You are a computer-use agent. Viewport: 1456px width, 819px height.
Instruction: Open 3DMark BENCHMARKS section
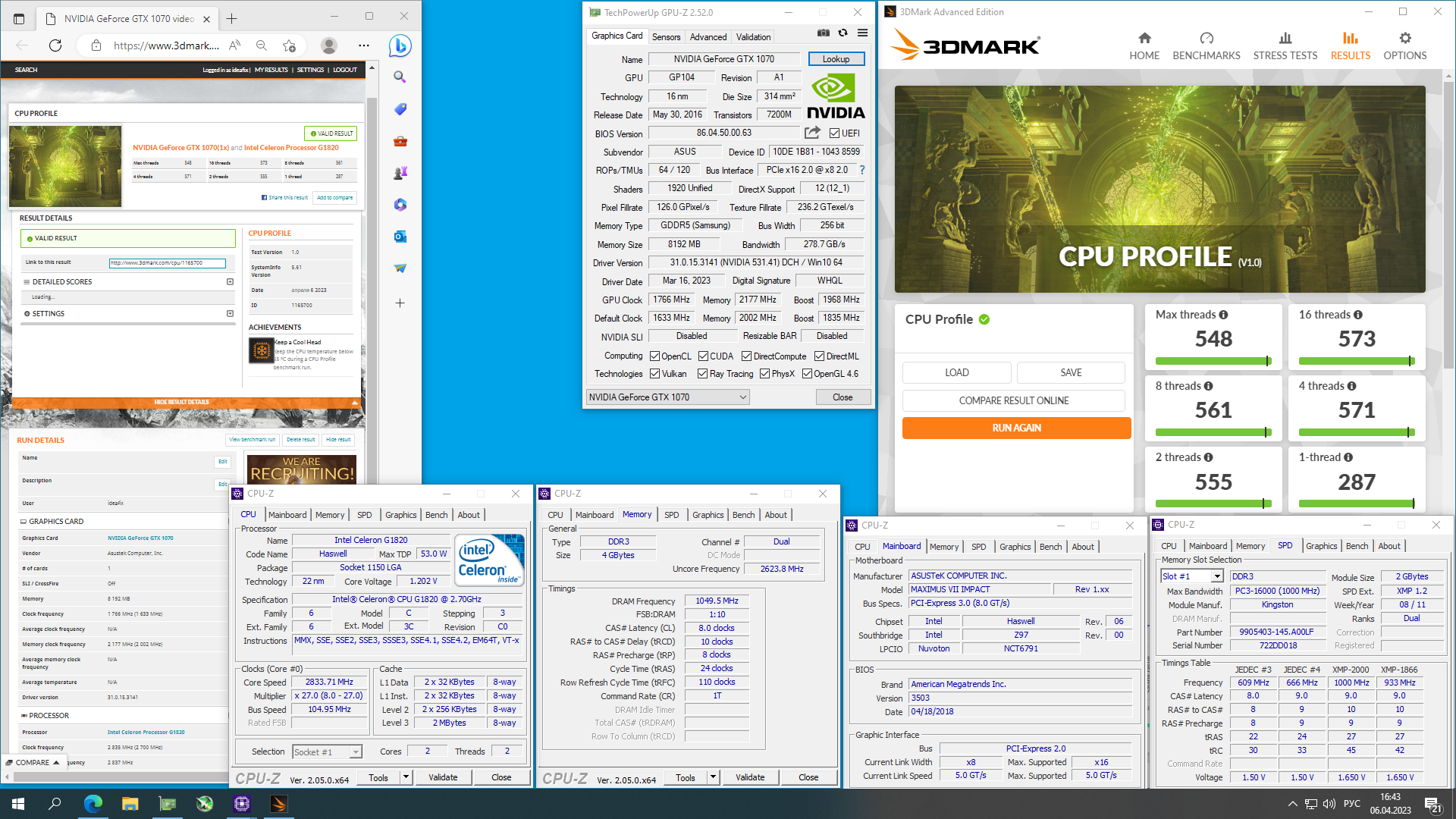coord(1207,45)
